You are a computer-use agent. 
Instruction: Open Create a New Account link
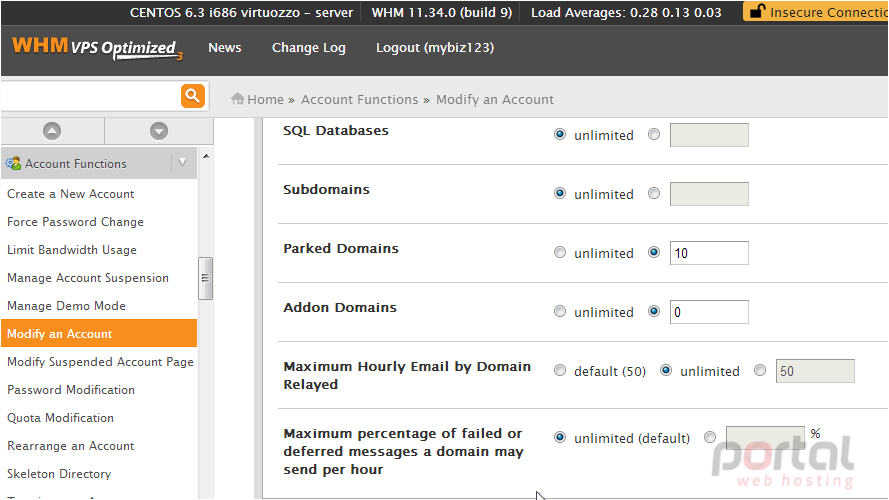(70, 194)
